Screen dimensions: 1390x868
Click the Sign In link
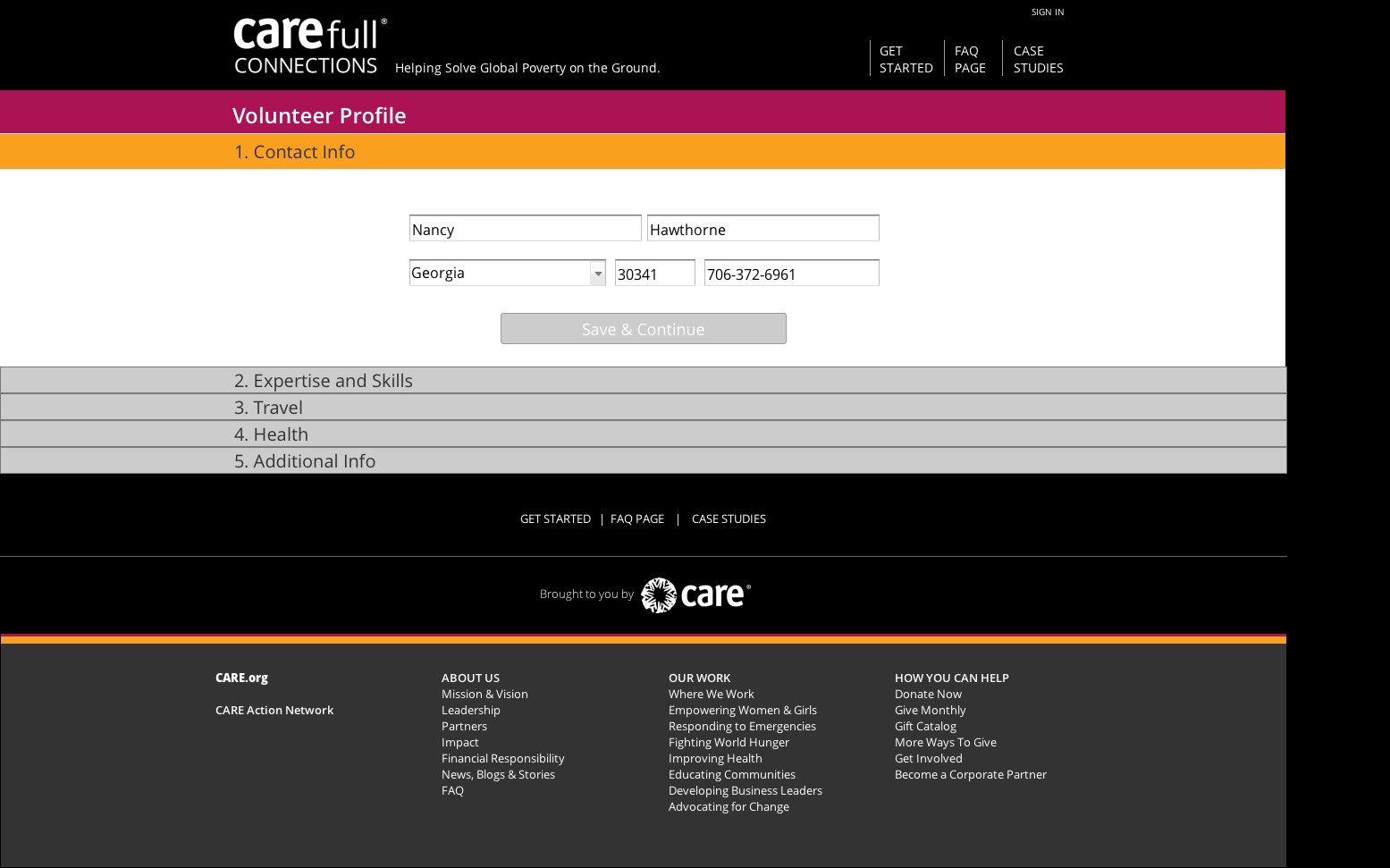click(1048, 12)
